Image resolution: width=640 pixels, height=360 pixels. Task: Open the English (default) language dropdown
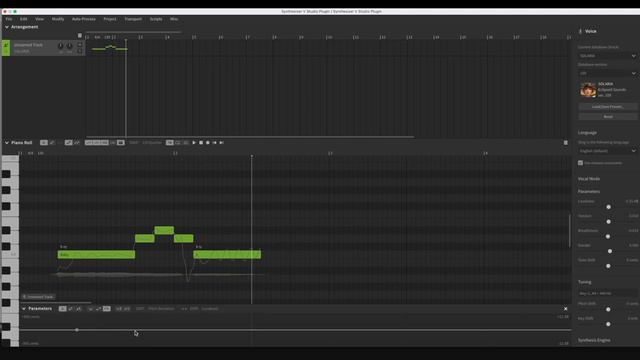607,151
